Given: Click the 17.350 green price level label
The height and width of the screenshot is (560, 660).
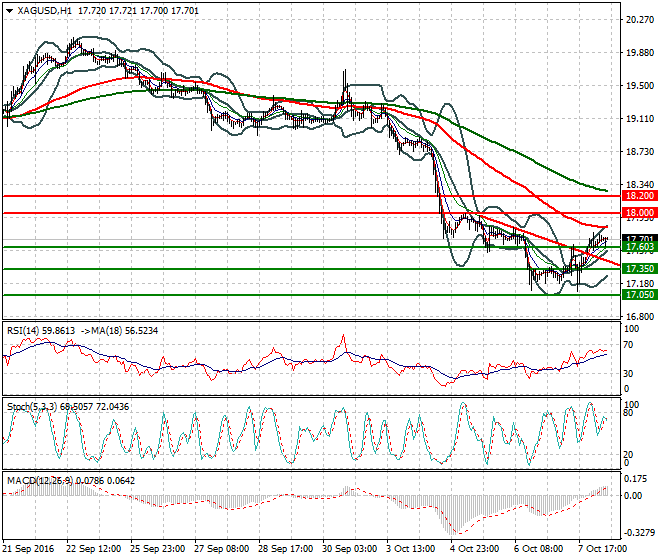Looking at the screenshot, I should (x=639, y=269).
